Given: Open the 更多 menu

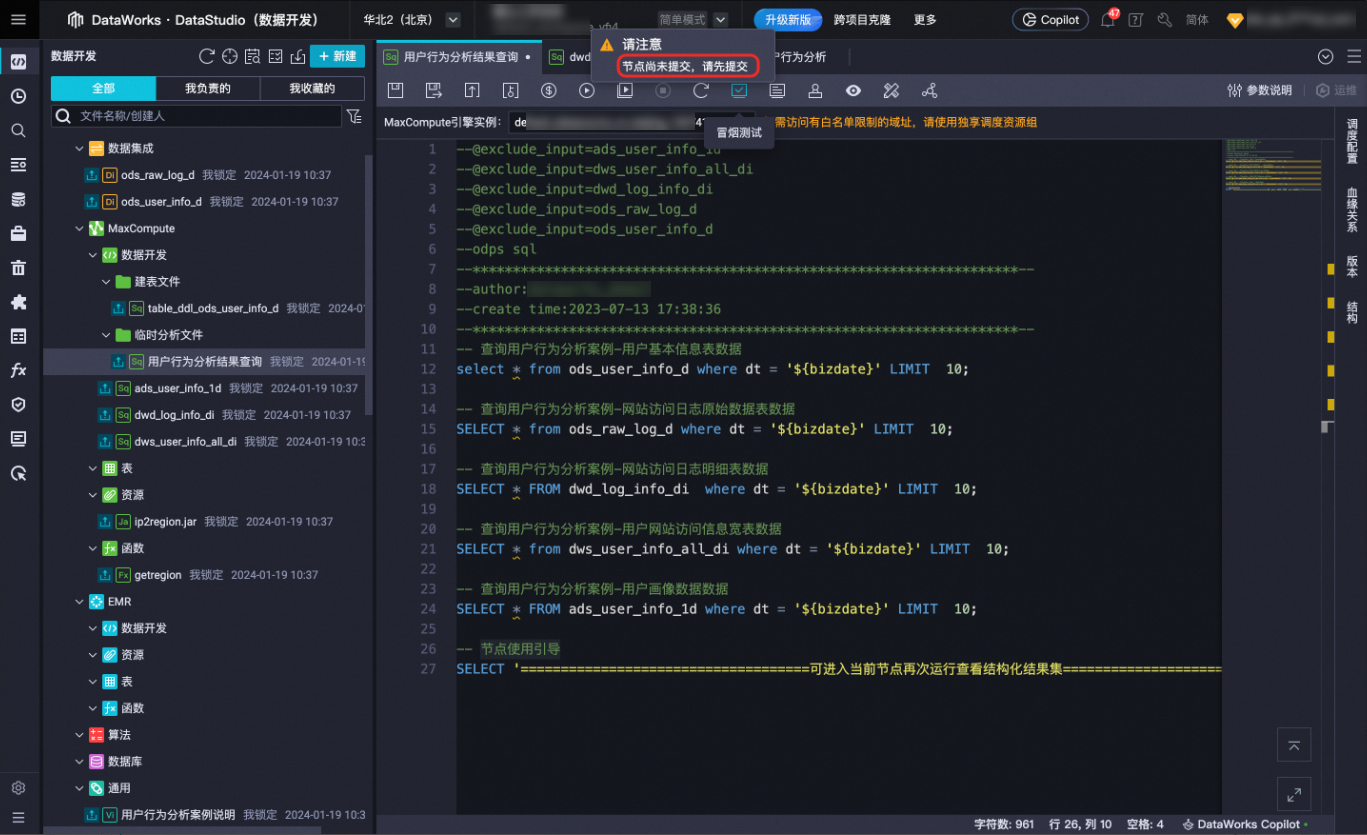Looking at the screenshot, I should (925, 19).
